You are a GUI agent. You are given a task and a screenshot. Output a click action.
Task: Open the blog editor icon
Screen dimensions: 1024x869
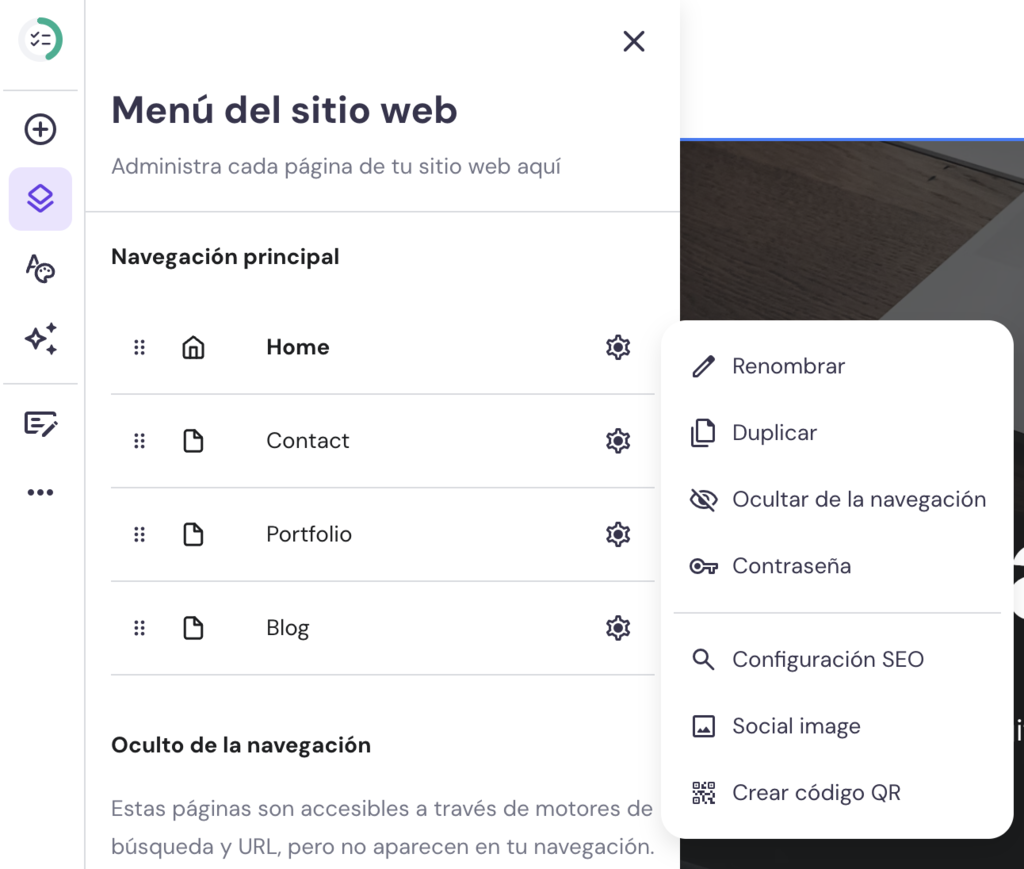coord(40,424)
